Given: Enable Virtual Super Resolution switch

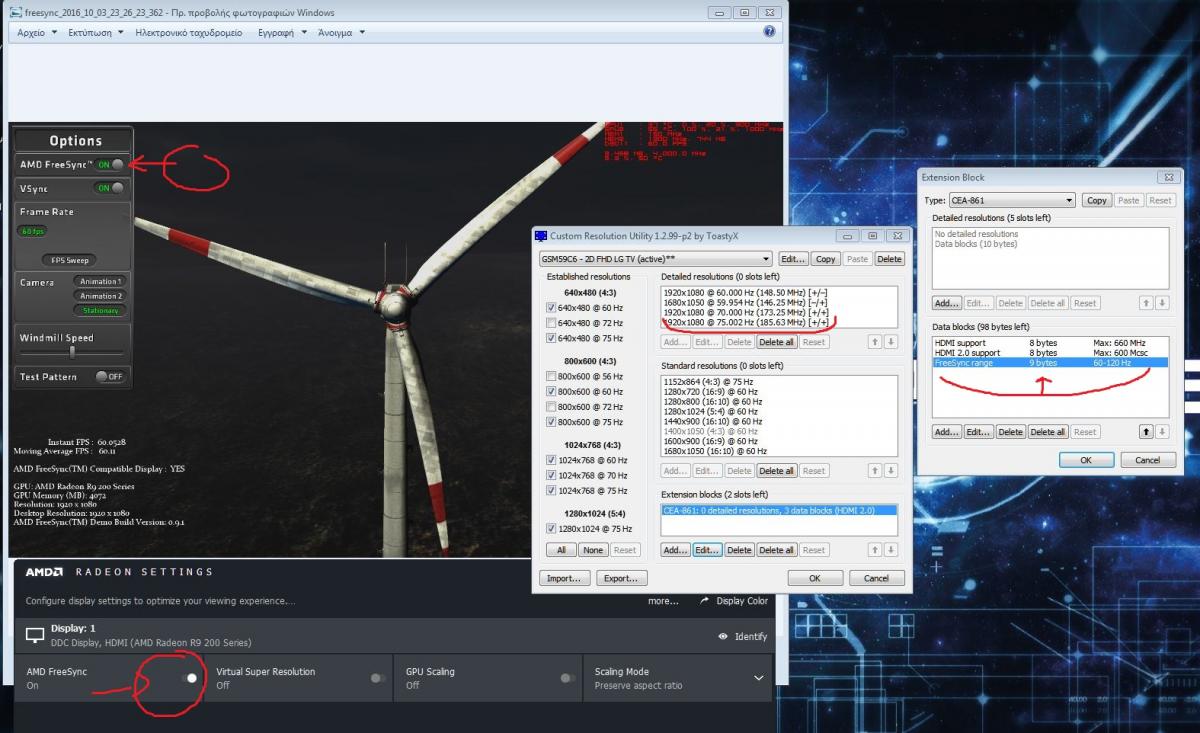Looking at the screenshot, I should 378,678.
